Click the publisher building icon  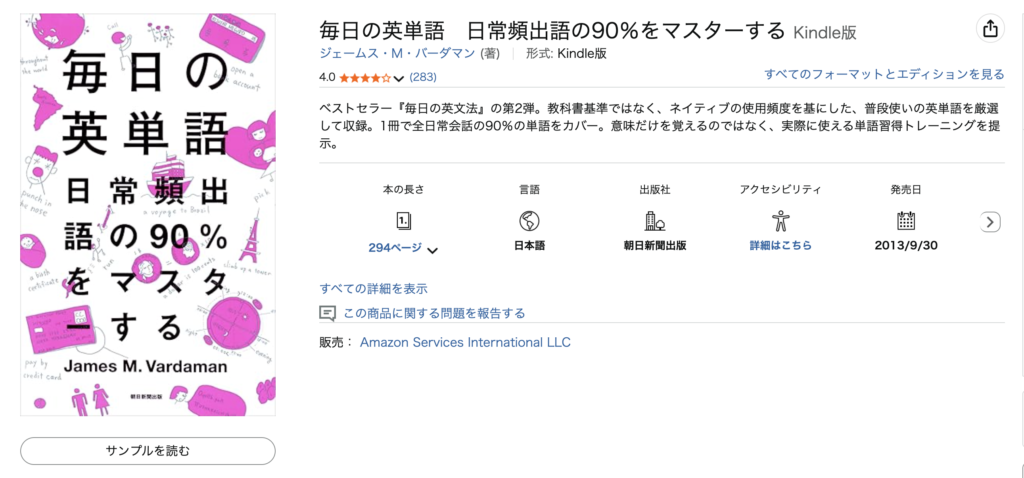click(x=655, y=221)
